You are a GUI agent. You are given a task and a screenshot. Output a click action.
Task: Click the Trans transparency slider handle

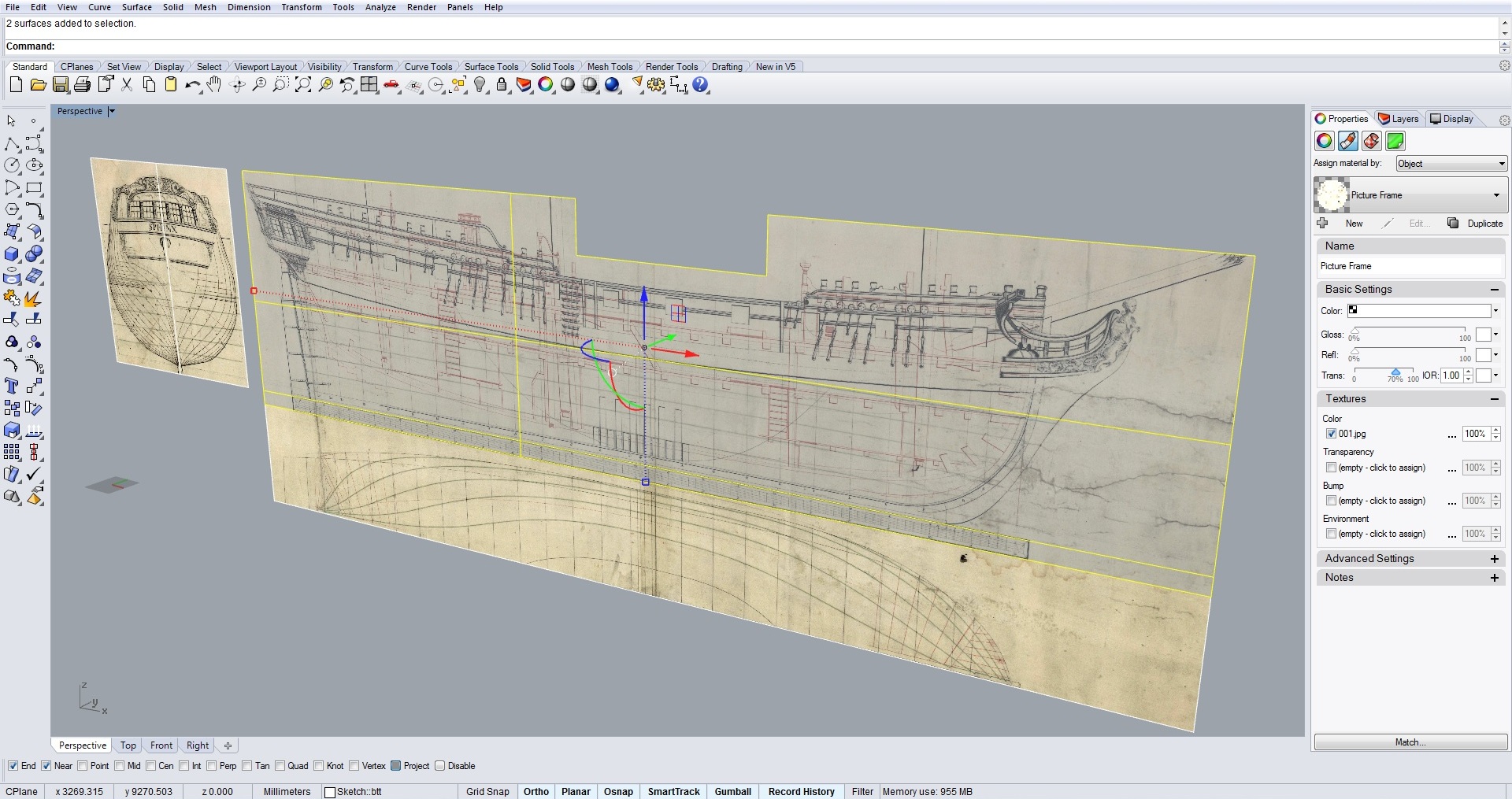pos(1395,372)
